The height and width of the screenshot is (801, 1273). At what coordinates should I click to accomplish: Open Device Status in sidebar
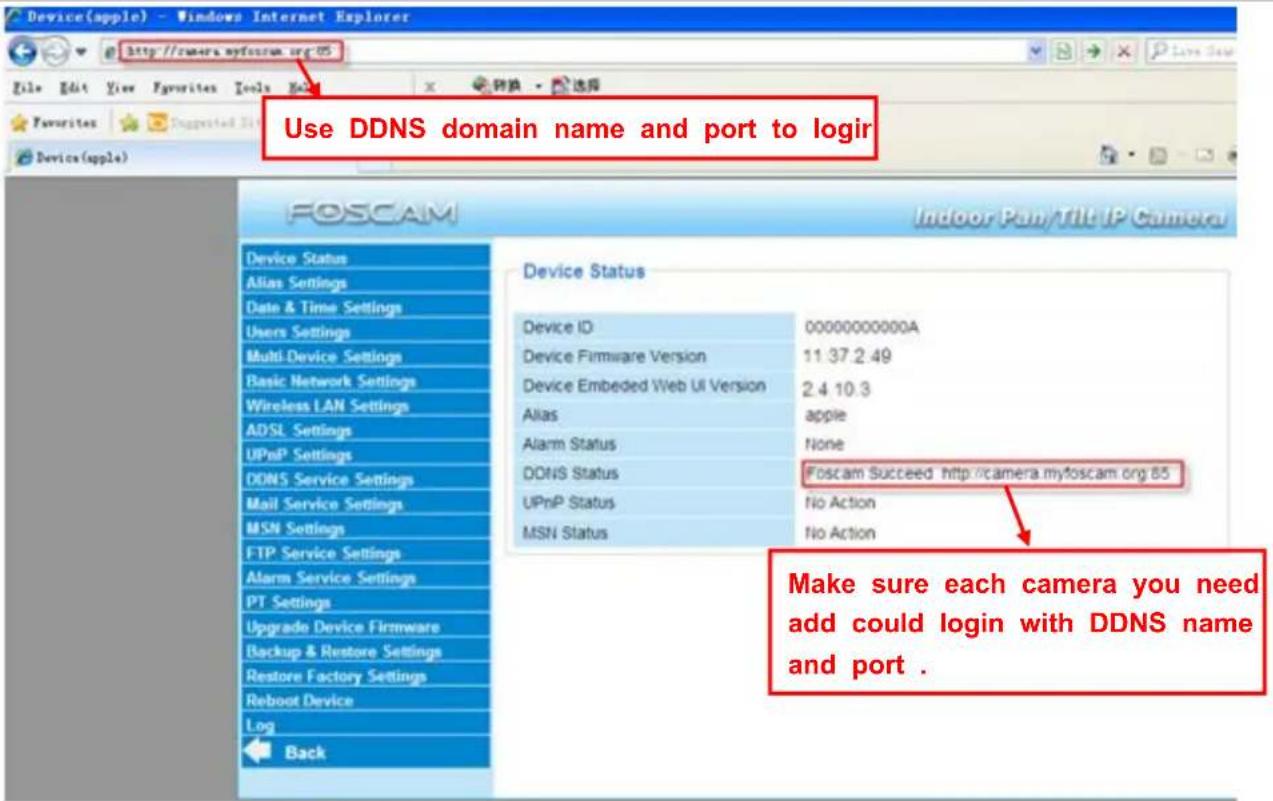tap(366, 258)
